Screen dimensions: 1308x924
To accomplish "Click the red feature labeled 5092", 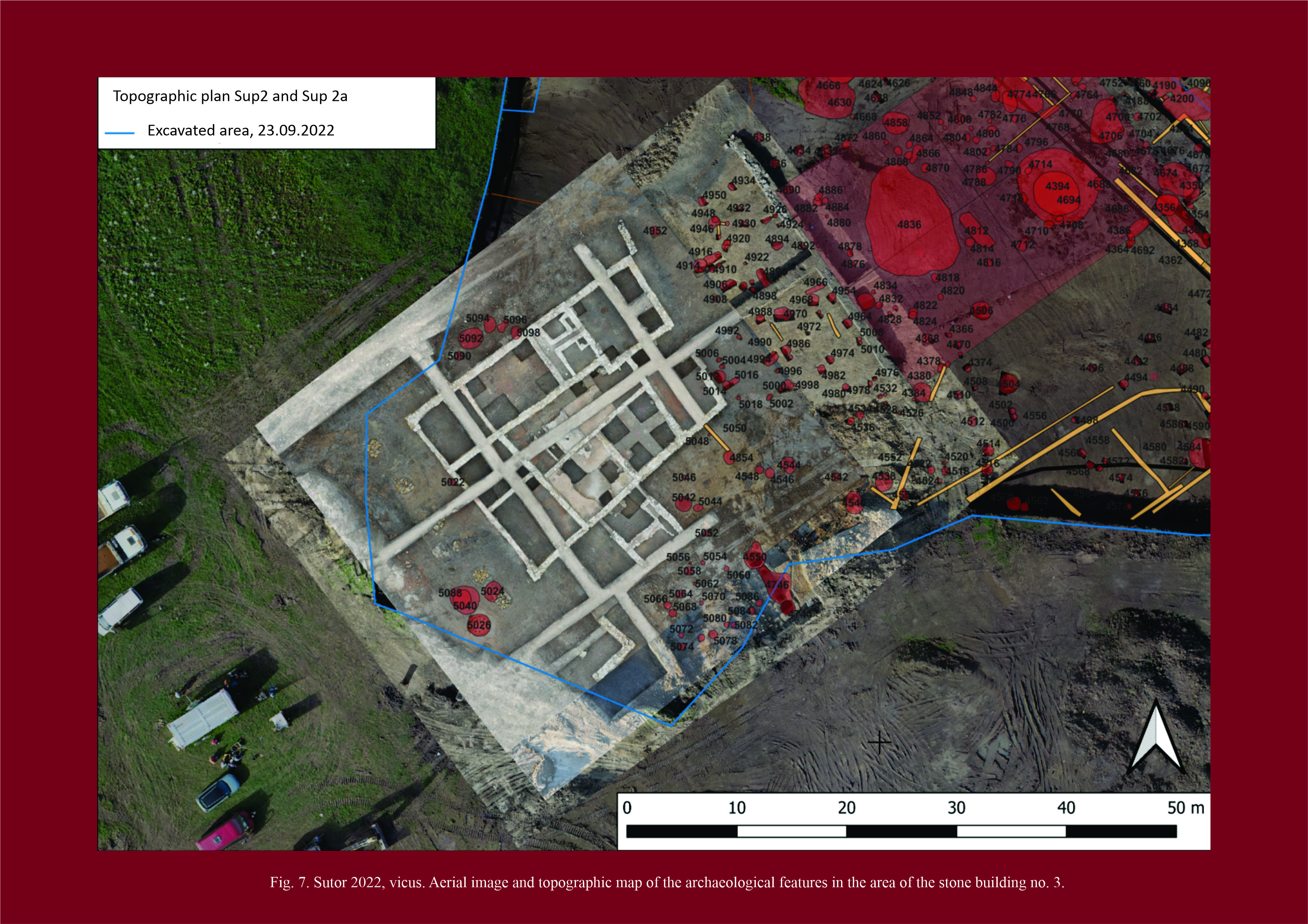I will [471, 338].
